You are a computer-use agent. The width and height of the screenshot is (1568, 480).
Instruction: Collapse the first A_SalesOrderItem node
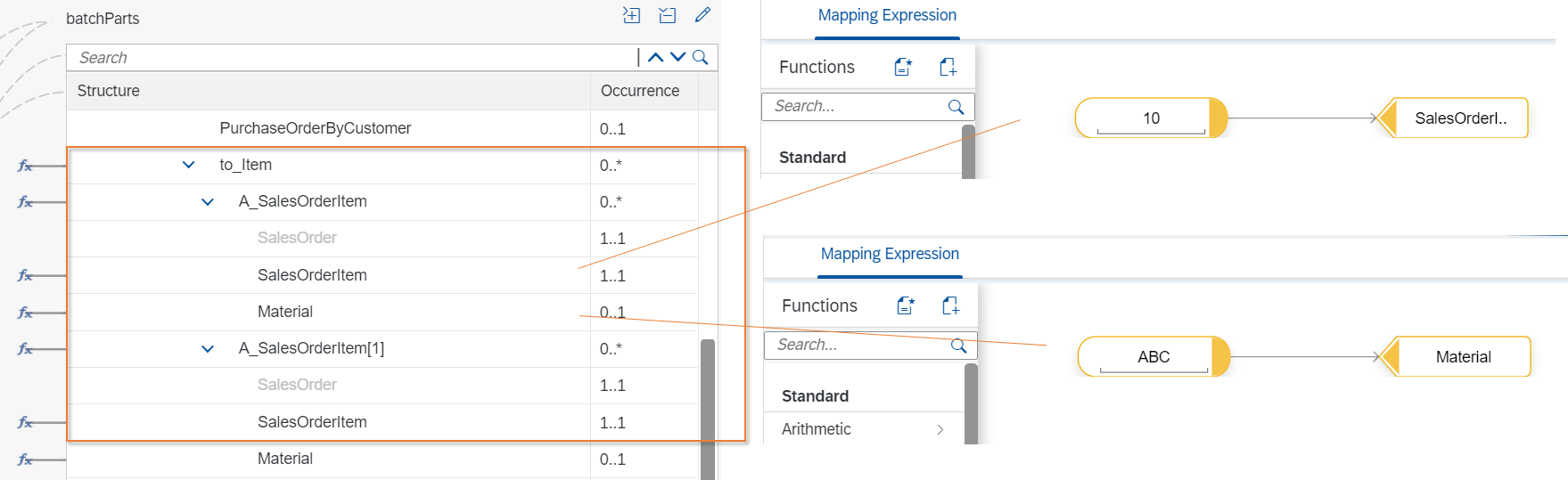click(208, 202)
